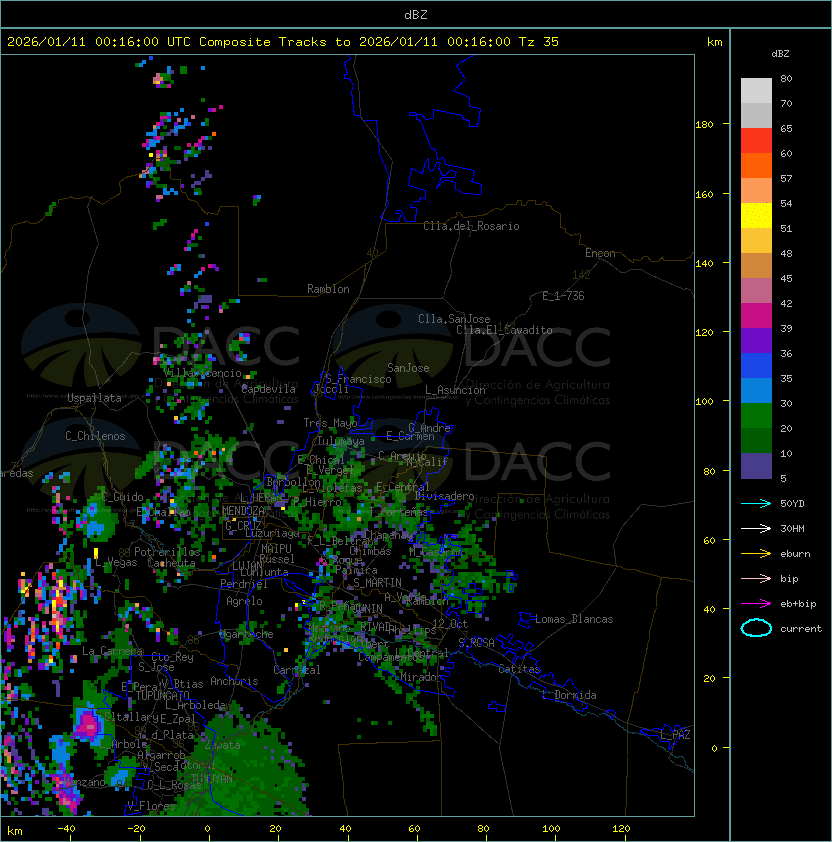
Task: Click the 180 km vertical axis tick label
Action: pos(704,124)
